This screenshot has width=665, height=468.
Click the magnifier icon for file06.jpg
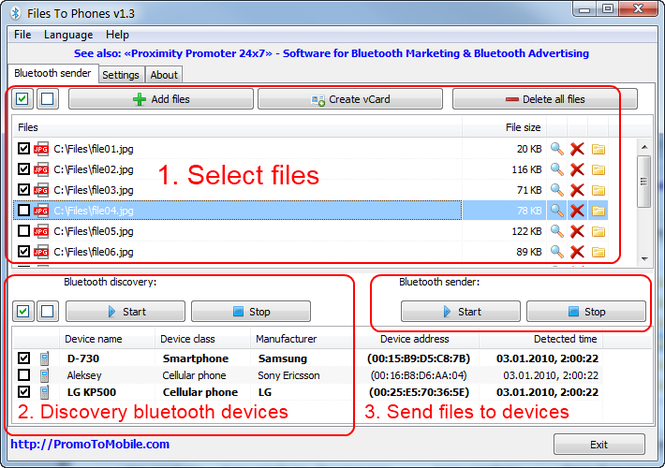[x=557, y=252]
